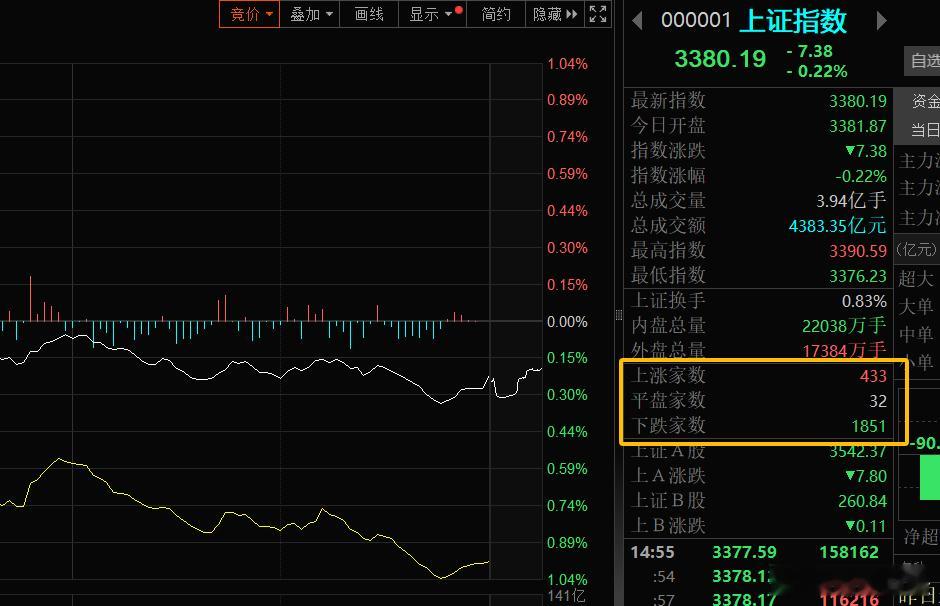Screen dimensions: 940x606
Task: Click 总成交量 value 3.94亿手
Action: 851,201
